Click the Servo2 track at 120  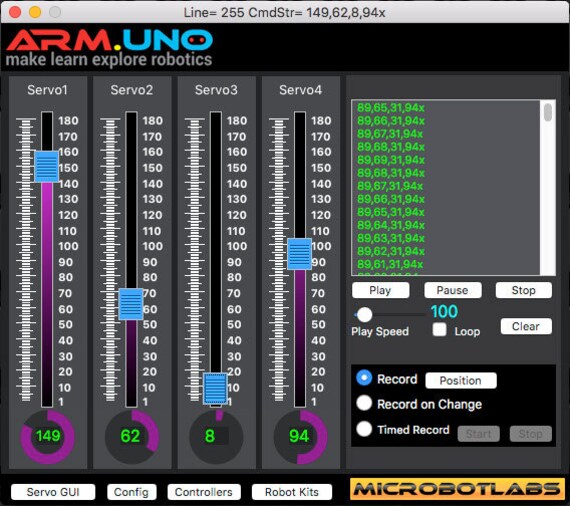coord(131,215)
